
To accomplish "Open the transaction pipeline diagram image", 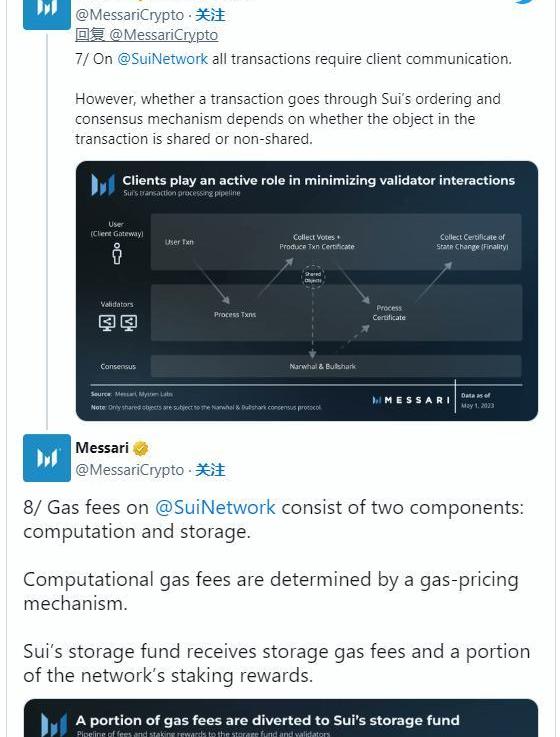I will point(307,291).
